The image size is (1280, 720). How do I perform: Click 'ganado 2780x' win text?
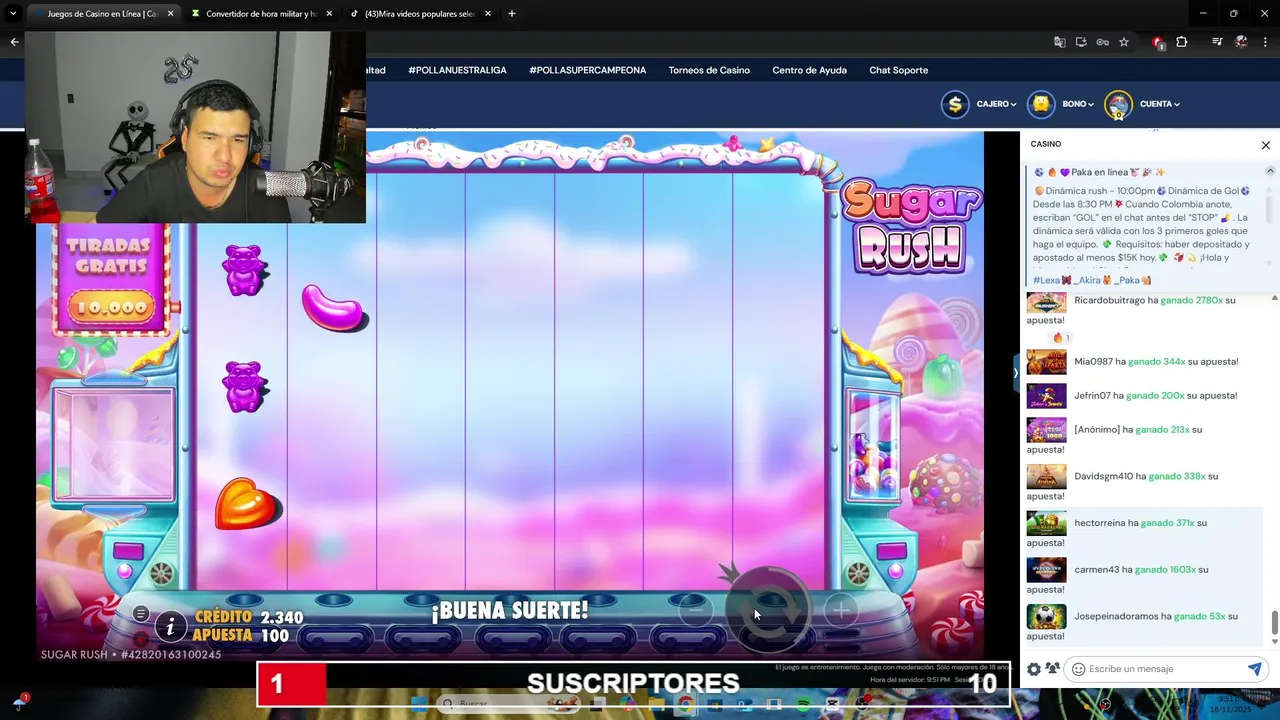1191,300
